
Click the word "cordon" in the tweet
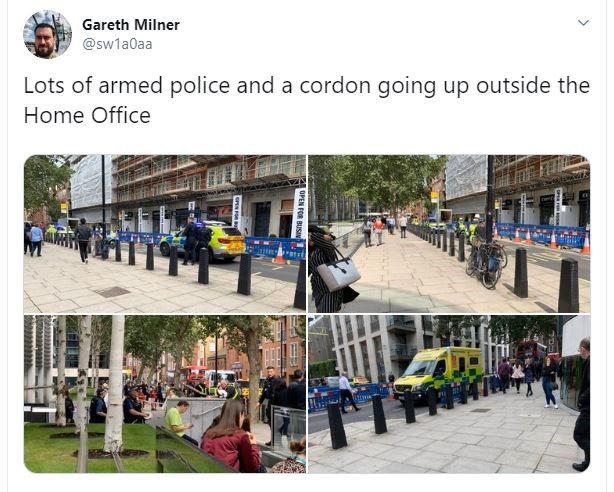coord(335,86)
